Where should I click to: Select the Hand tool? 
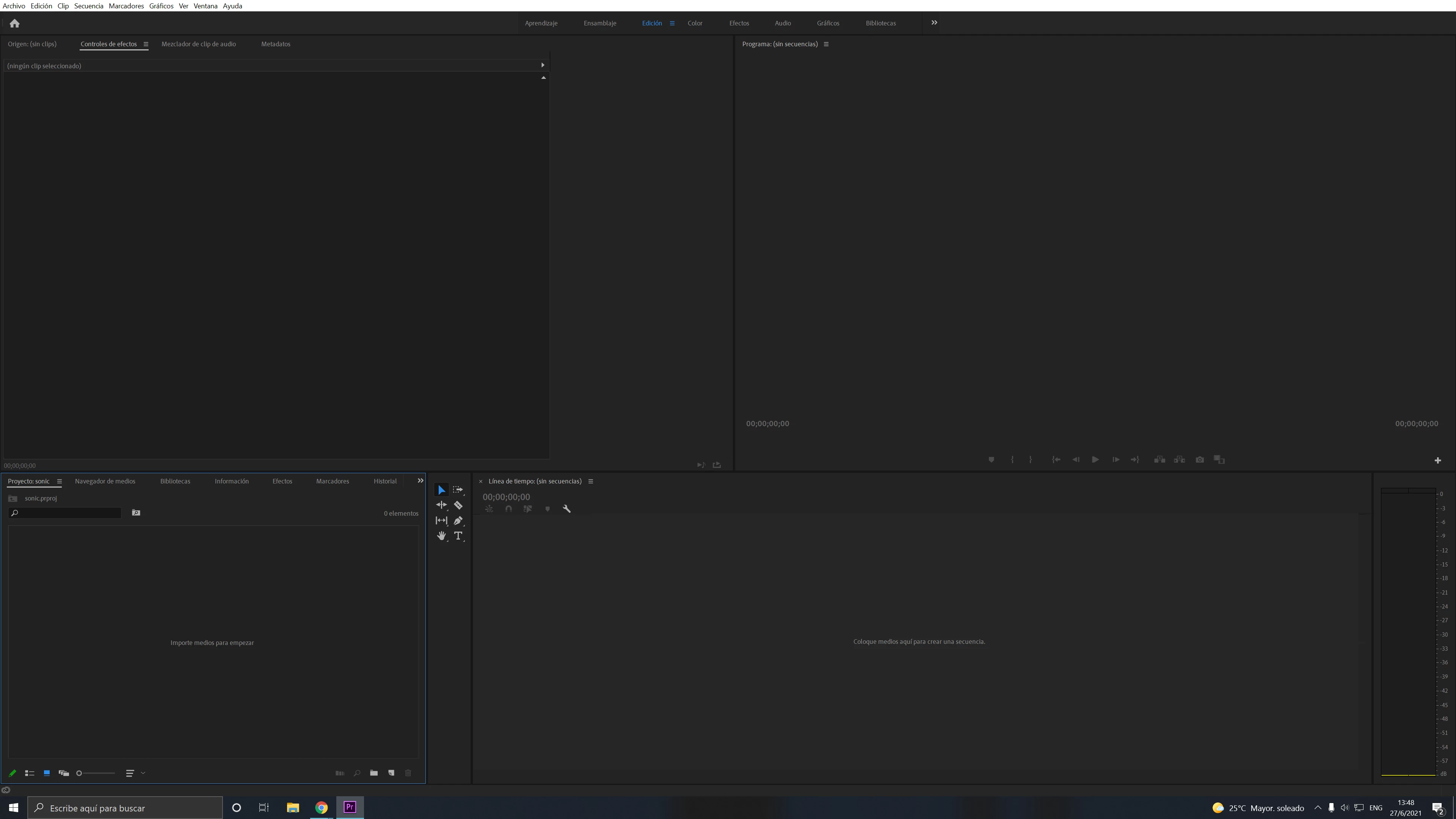[441, 536]
